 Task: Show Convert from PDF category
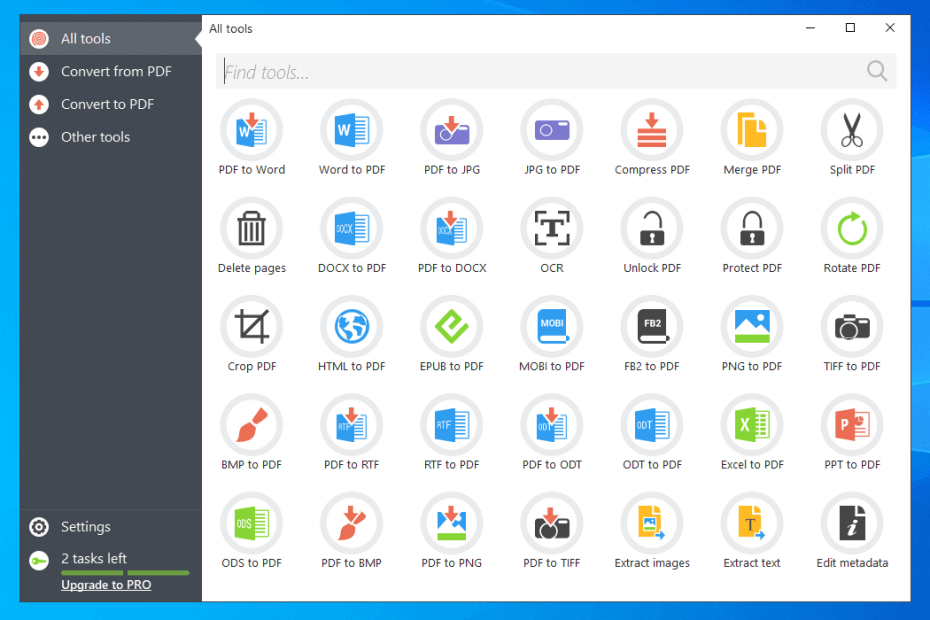coord(111,72)
